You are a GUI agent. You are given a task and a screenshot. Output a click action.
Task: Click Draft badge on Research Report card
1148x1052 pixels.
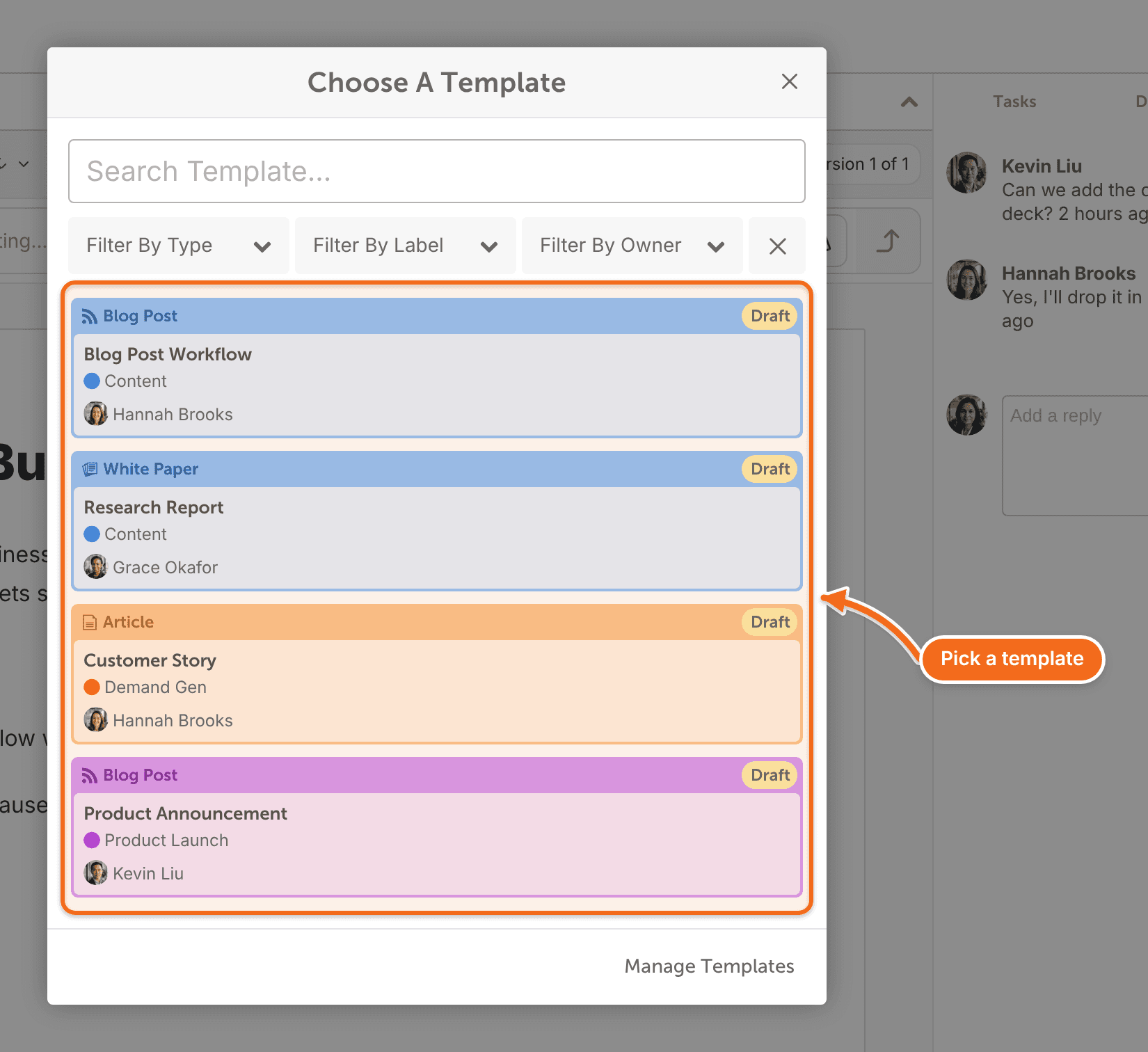click(770, 469)
